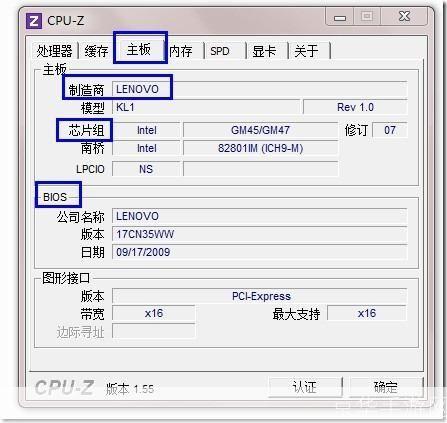Switch to the 处理器 tab
The height and width of the screenshot is (423, 447).
(54, 51)
